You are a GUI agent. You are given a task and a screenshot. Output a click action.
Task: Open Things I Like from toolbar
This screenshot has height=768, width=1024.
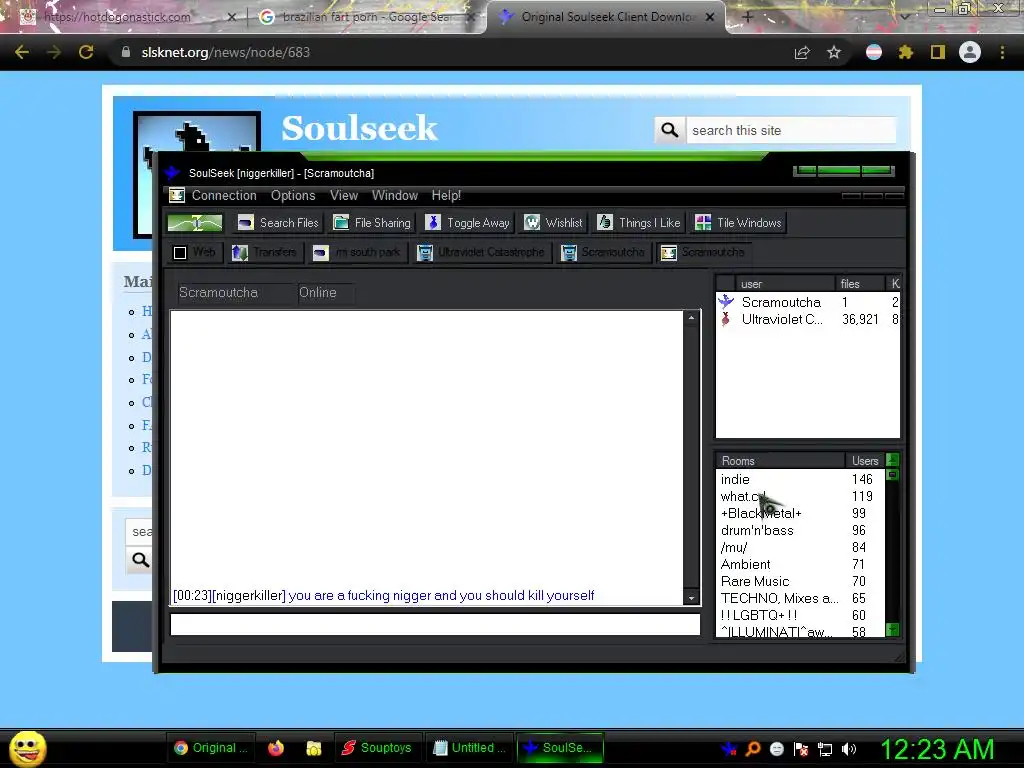(x=639, y=223)
